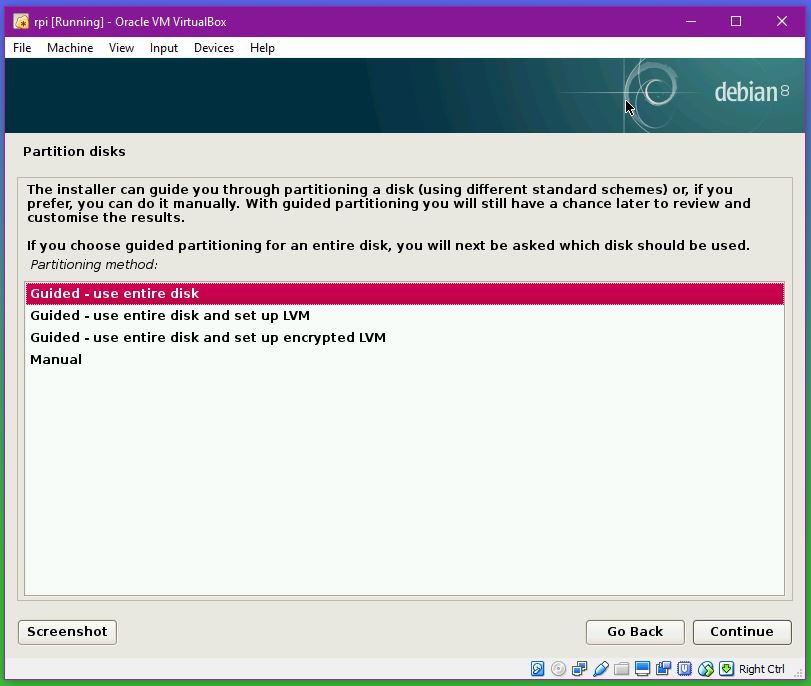Screen dimensions: 811x686
Task: Open the shared folders status icon
Action: point(622,669)
